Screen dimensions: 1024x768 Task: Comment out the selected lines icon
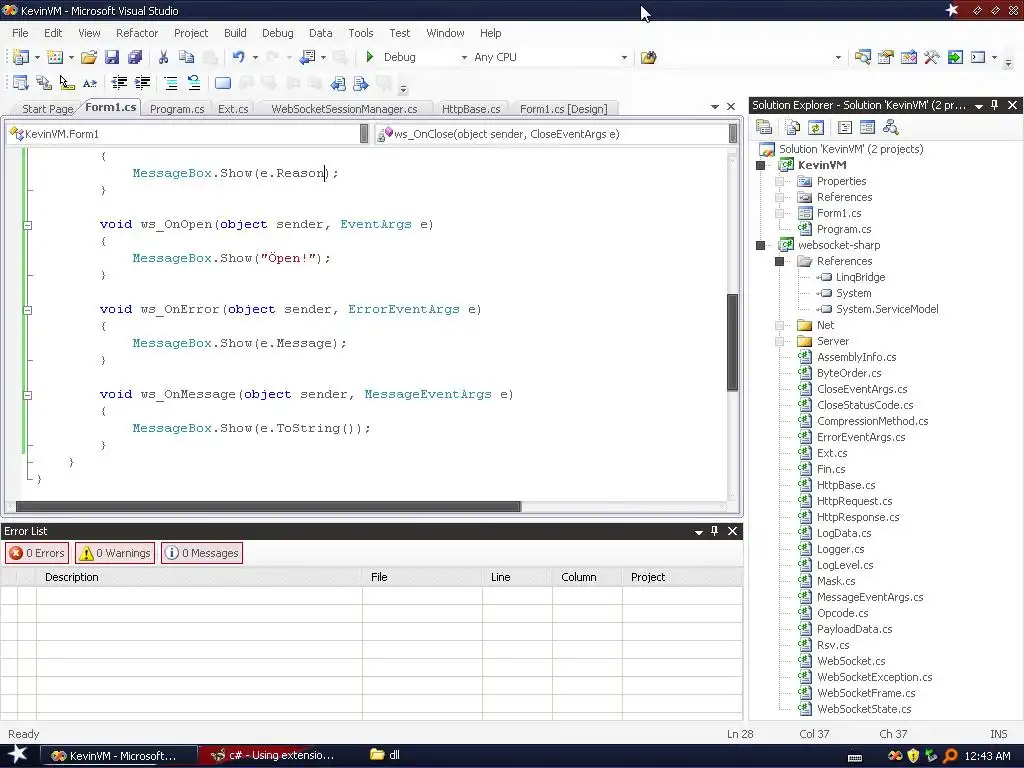tap(171, 83)
